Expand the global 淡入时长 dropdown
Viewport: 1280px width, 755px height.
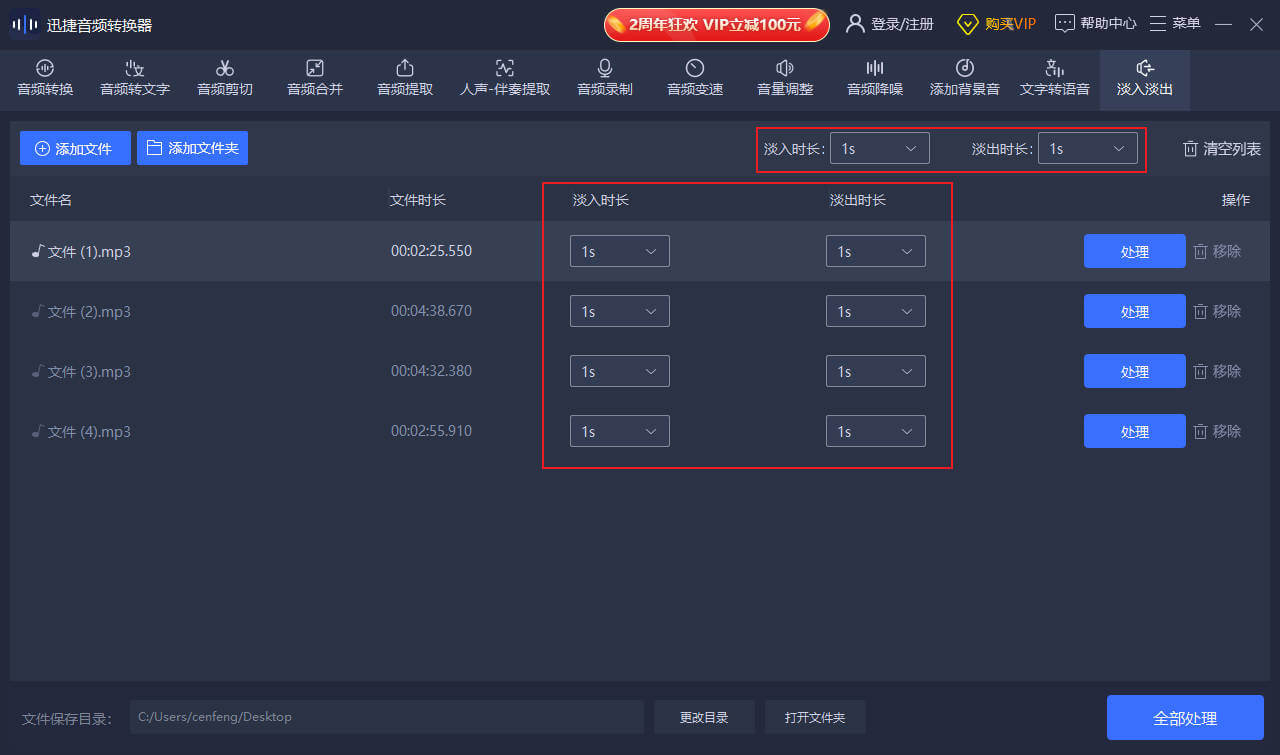click(880, 148)
